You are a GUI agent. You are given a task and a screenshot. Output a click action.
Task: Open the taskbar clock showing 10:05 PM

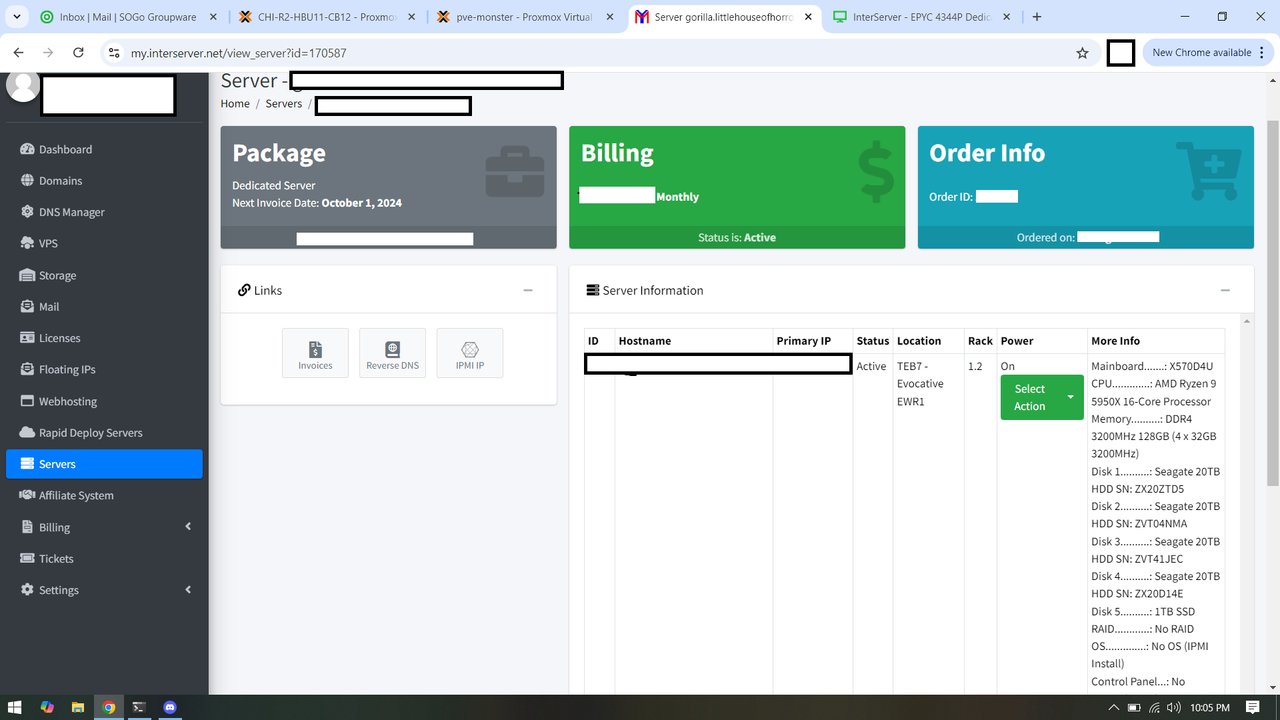(x=1210, y=708)
